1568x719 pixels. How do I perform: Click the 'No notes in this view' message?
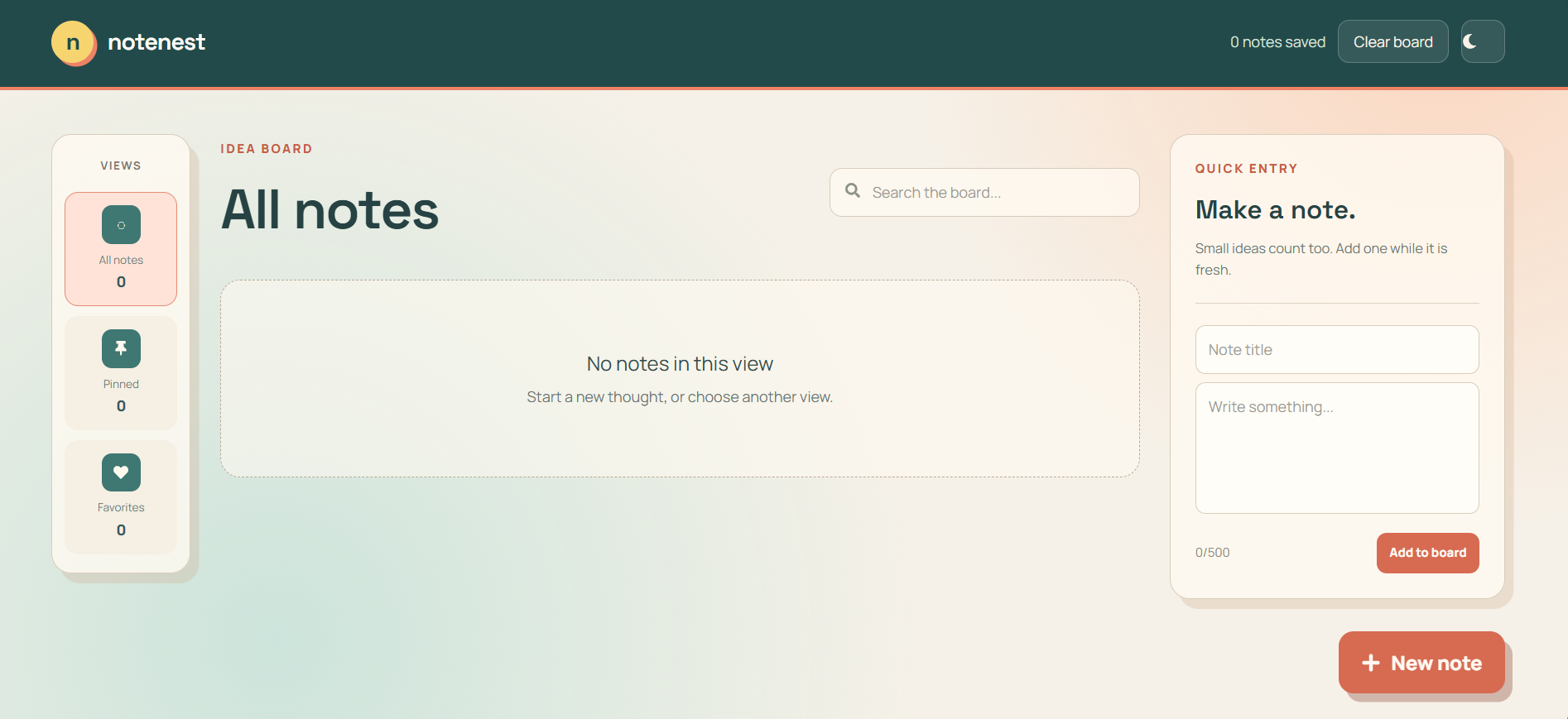tap(680, 364)
